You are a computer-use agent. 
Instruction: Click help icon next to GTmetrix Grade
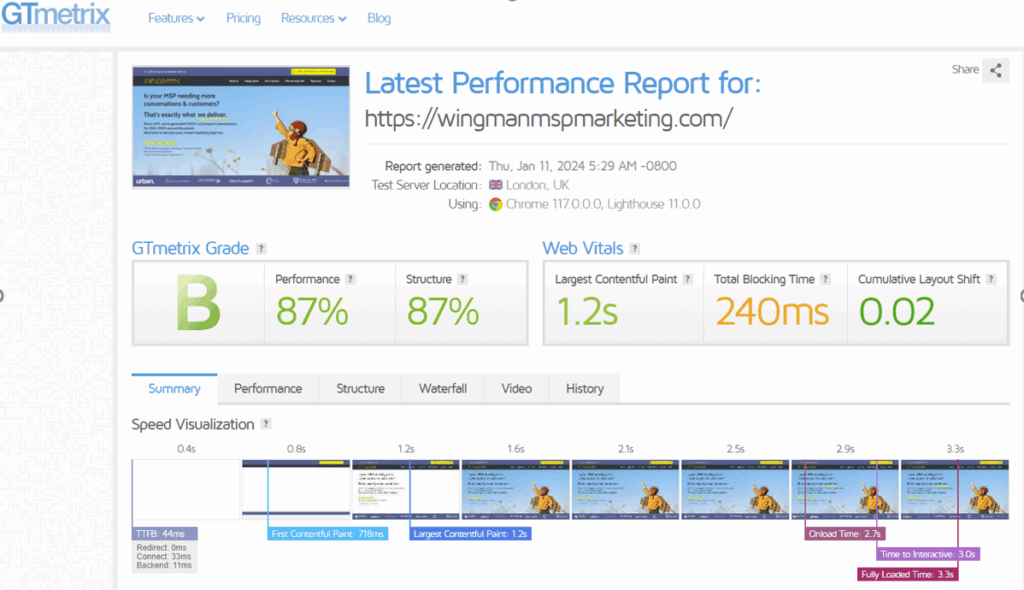click(x=261, y=249)
